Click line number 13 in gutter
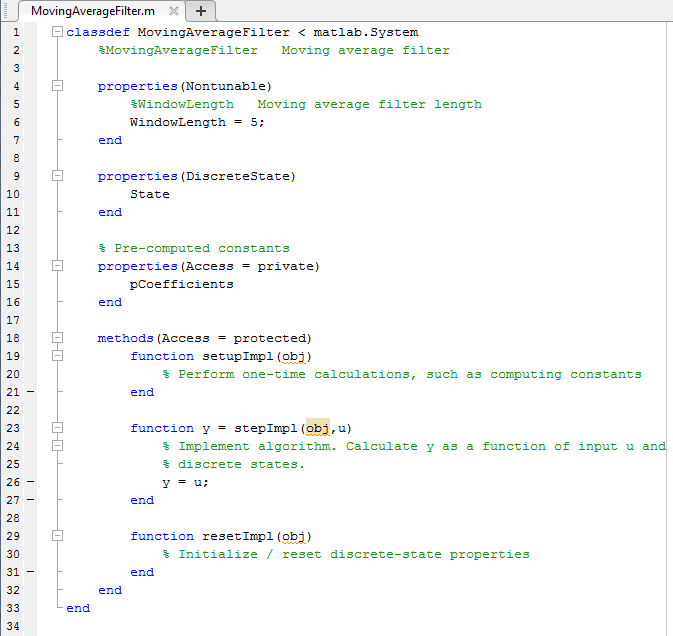 point(15,248)
